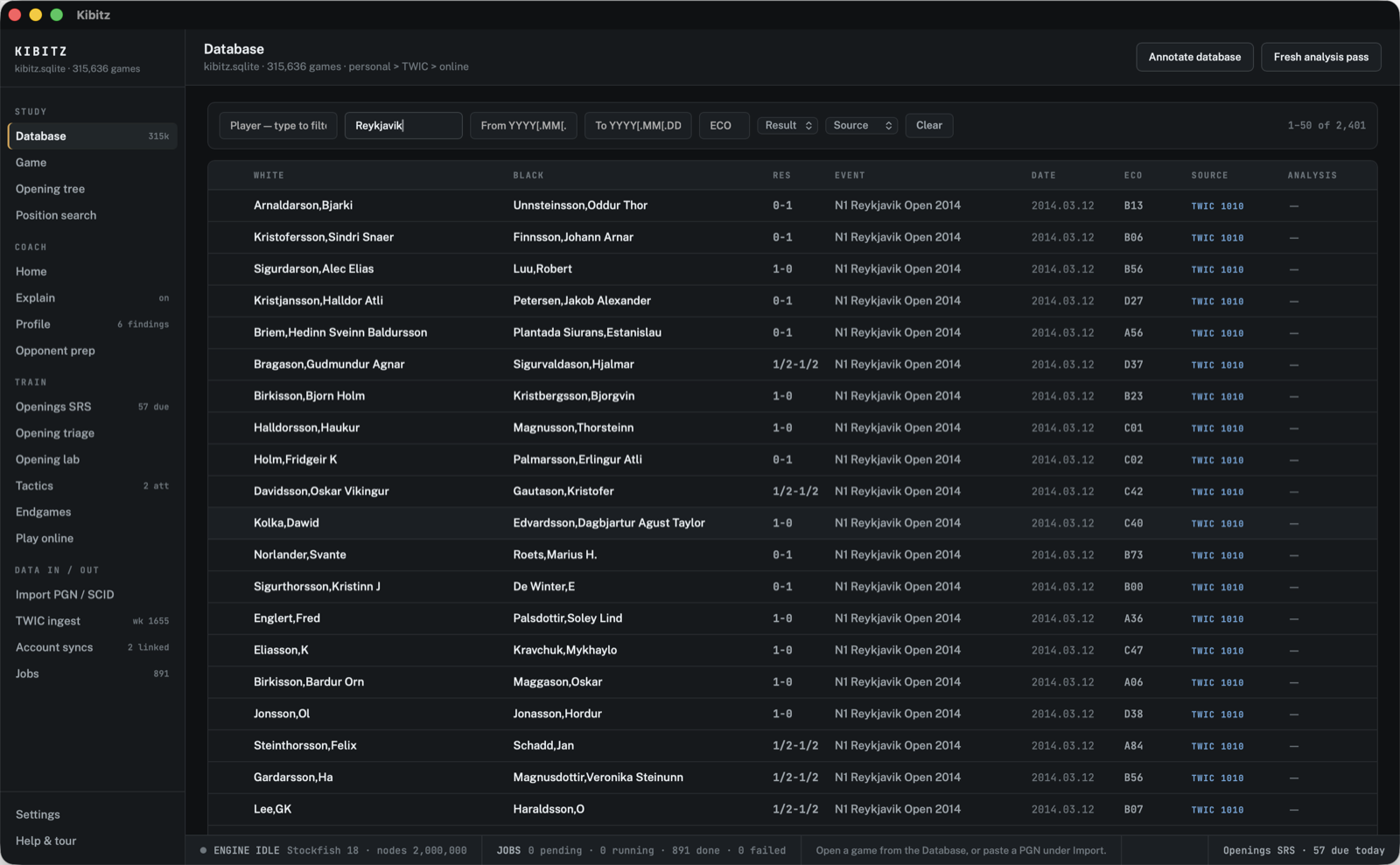Focus the ECO filter field

[x=724, y=125]
